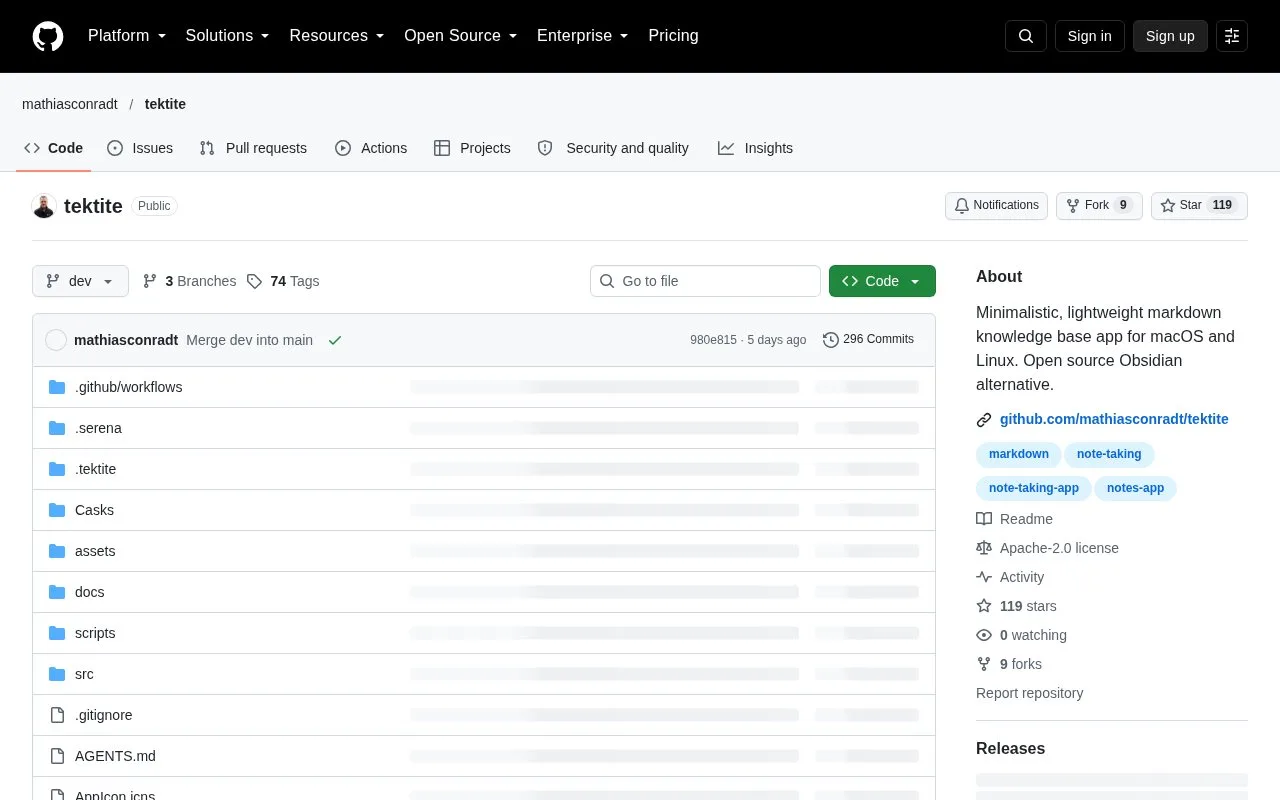The height and width of the screenshot is (800, 1280).
Task: Switch to the Insights tab
Action: tap(756, 148)
